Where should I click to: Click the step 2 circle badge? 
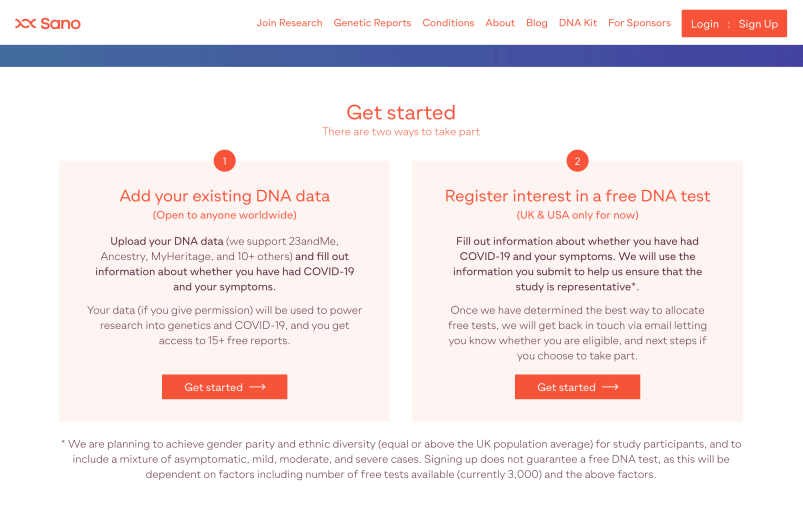coord(577,161)
